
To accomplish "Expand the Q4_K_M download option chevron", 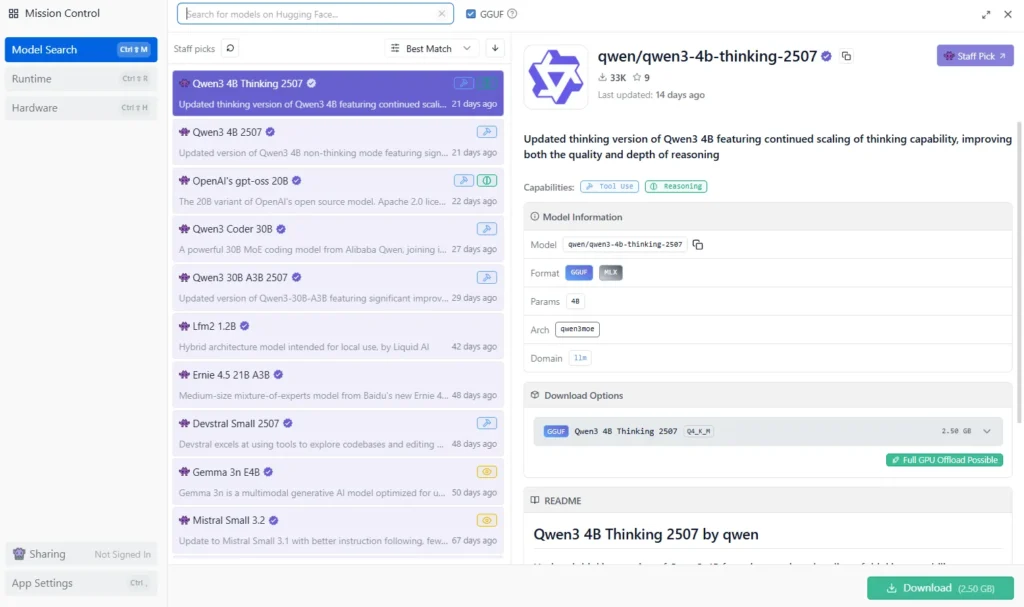I will click(x=987, y=431).
